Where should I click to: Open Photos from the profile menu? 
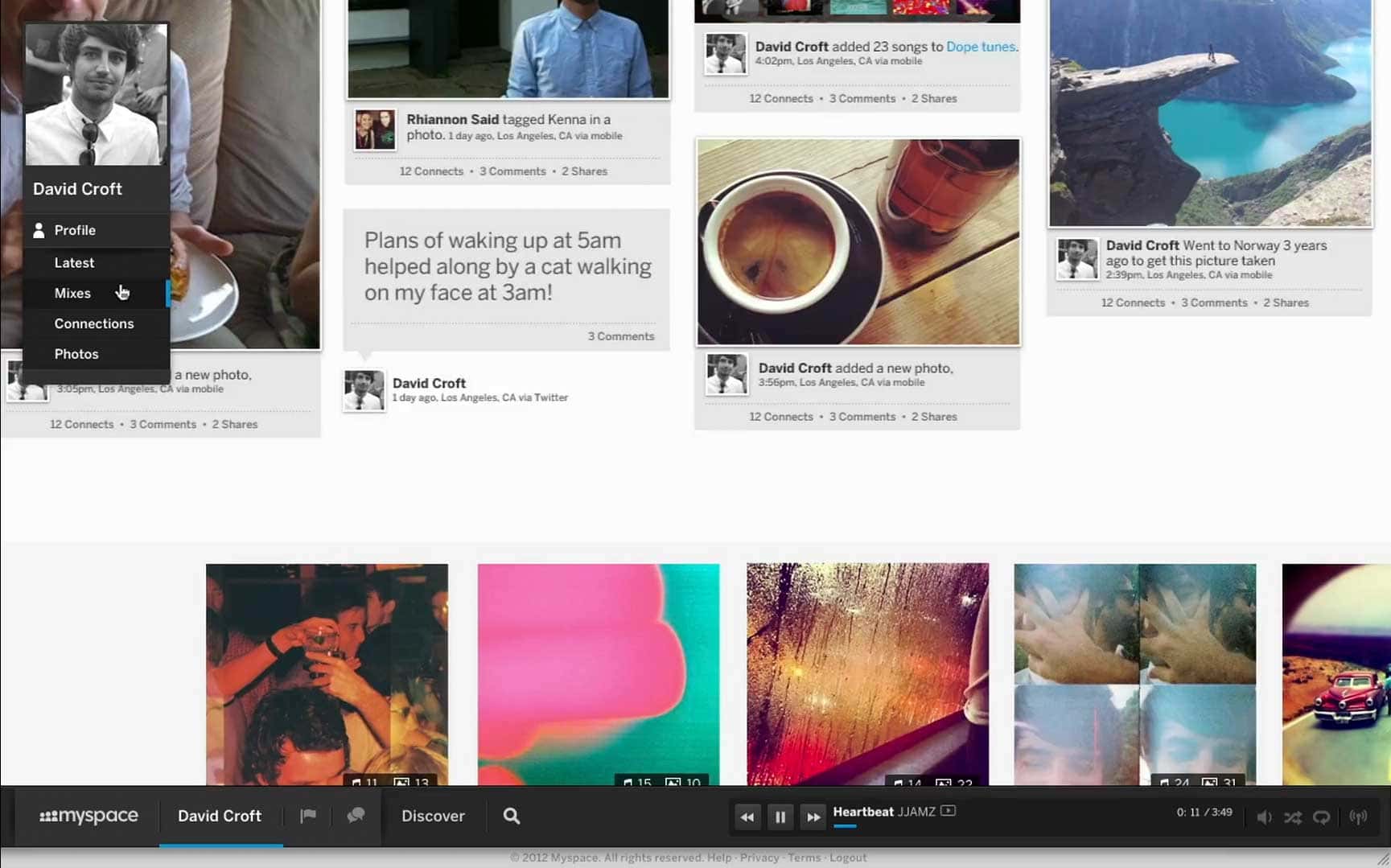click(76, 354)
